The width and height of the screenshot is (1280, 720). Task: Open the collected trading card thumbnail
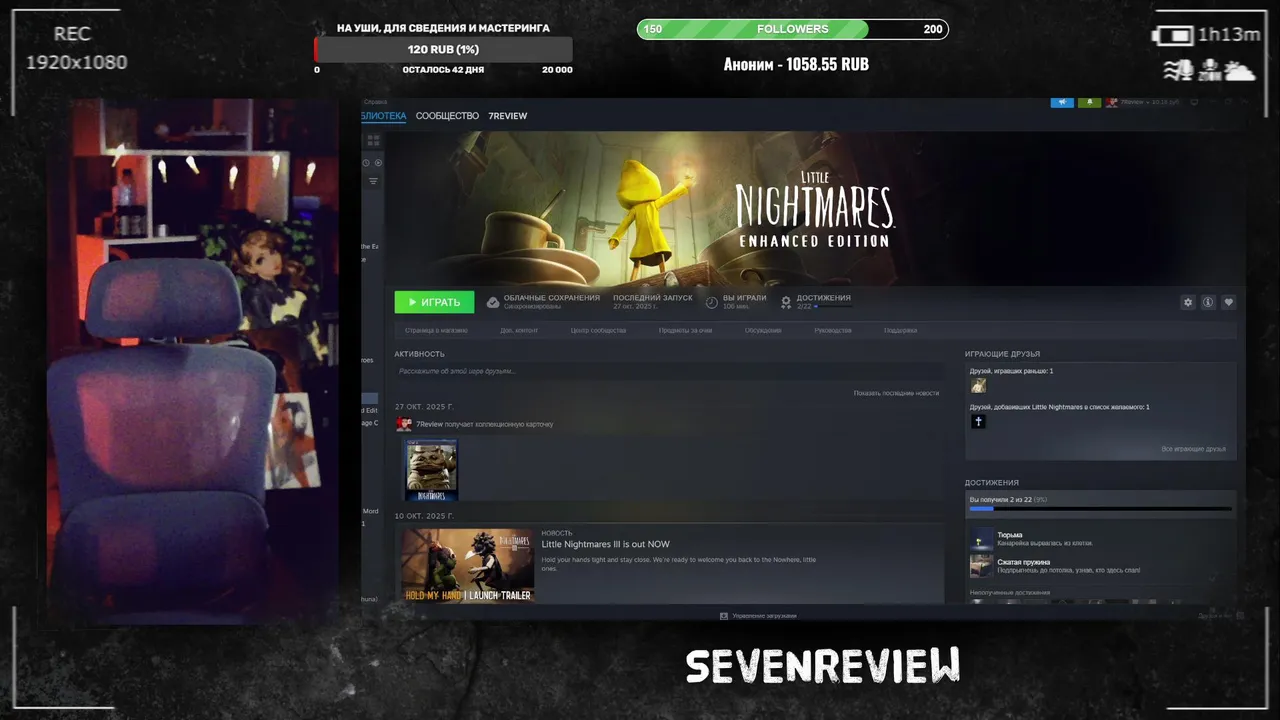point(431,470)
